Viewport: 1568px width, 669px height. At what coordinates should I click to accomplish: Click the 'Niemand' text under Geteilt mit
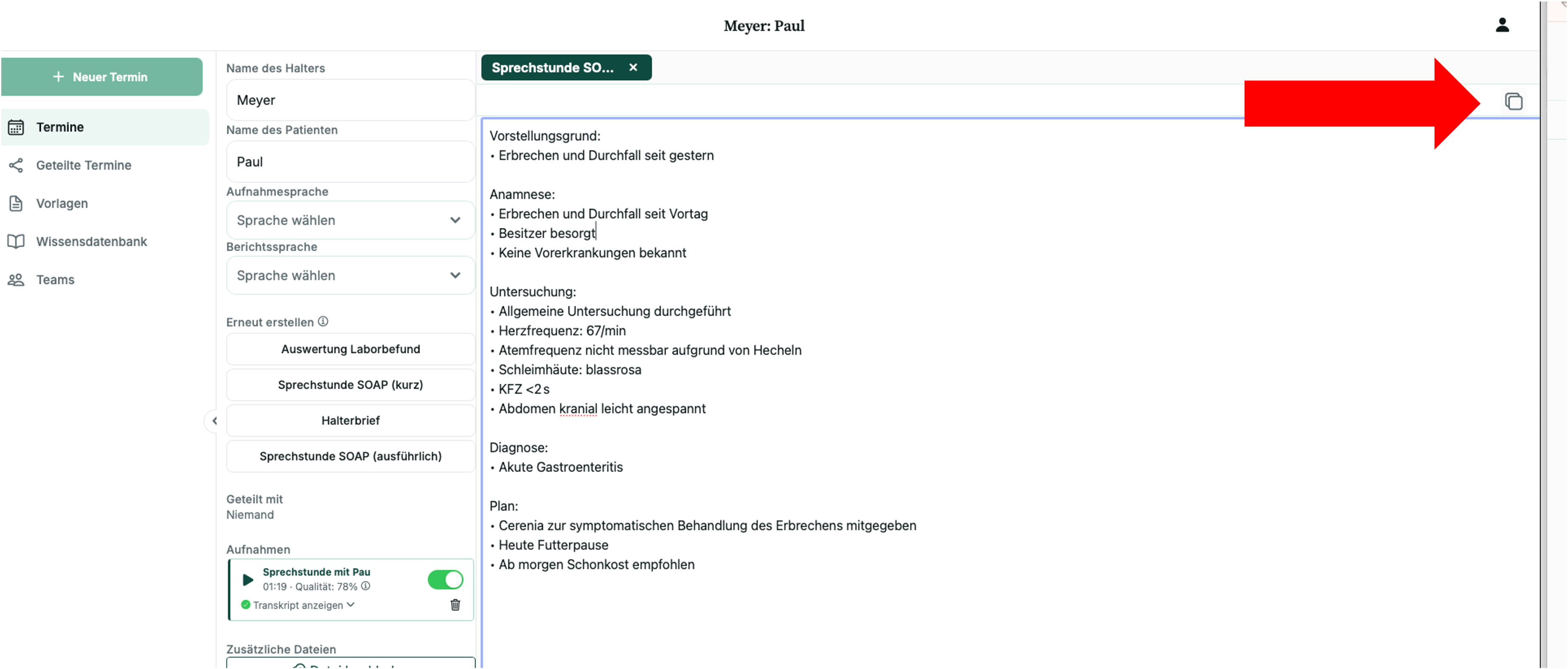point(250,514)
